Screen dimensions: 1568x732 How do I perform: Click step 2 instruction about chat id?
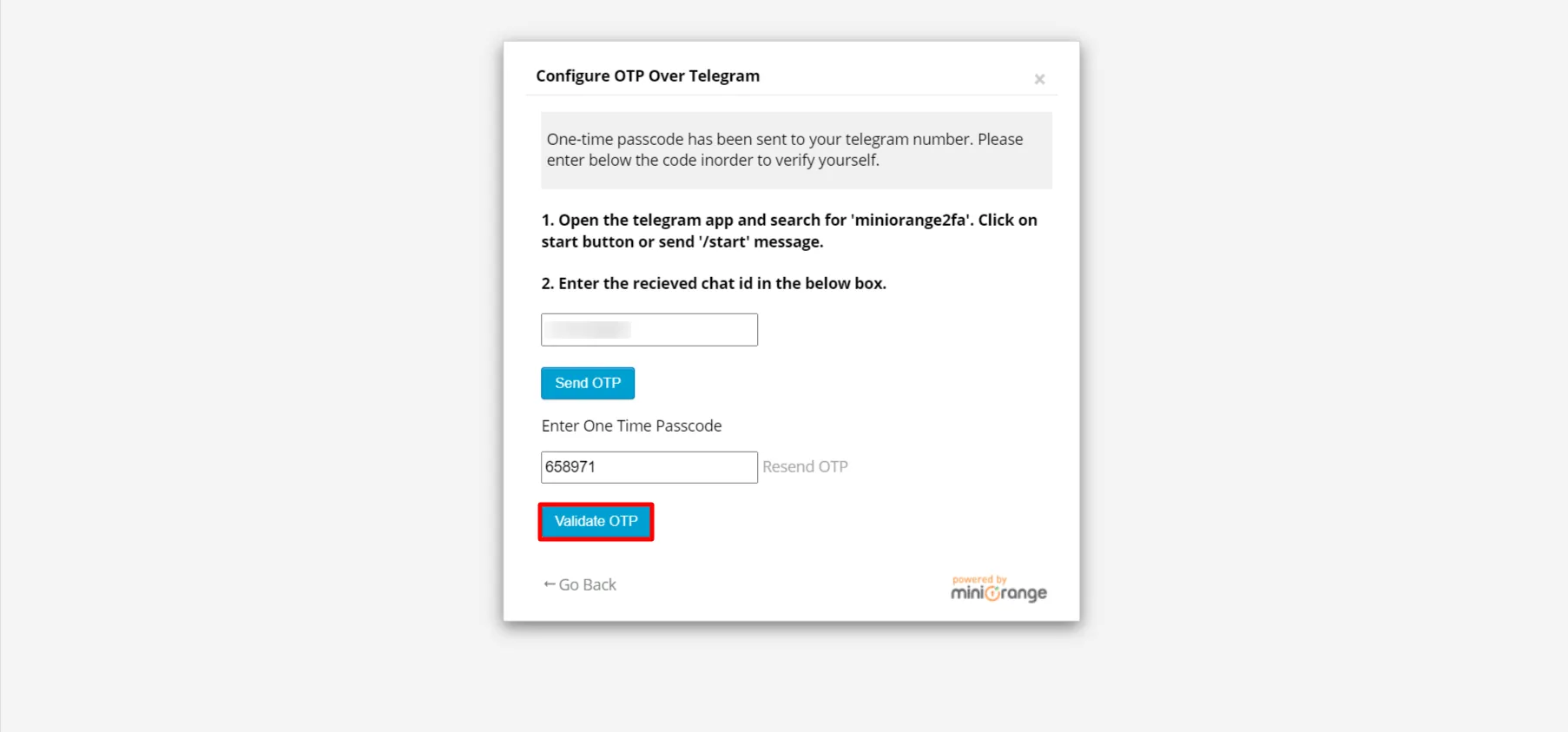pyautogui.click(x=714, y=283)
